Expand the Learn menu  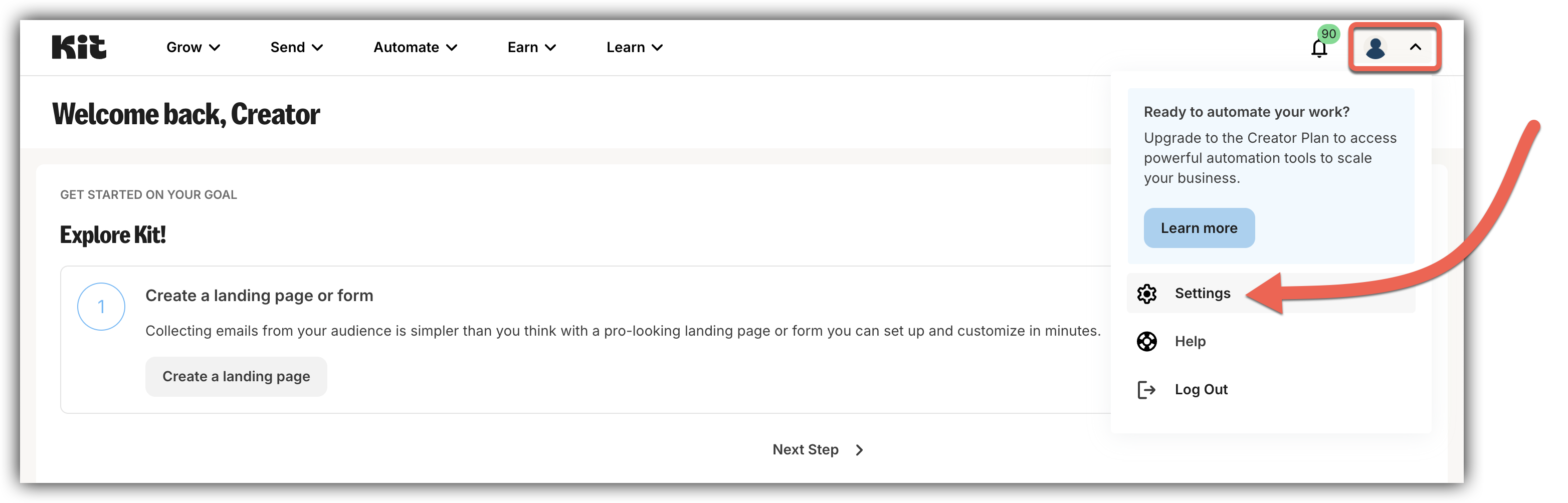(x=634, y=48)
